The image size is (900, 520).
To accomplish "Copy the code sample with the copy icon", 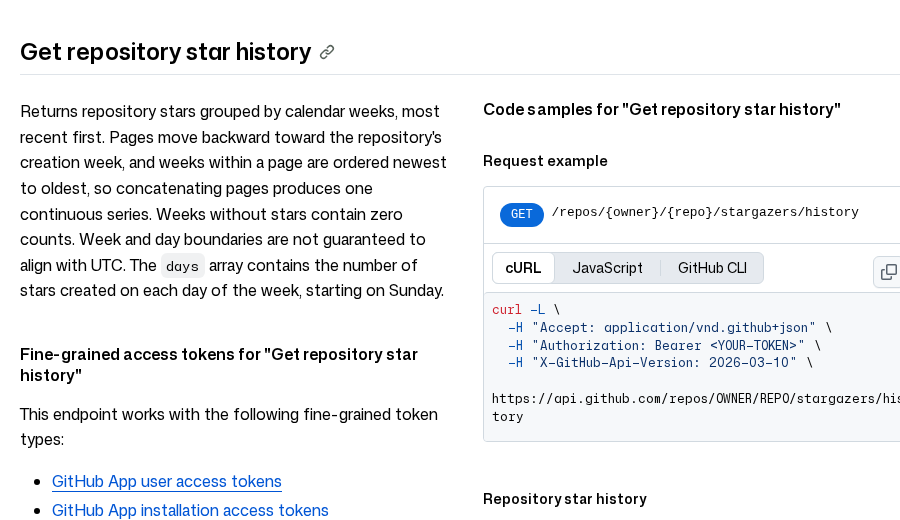I will tap(888, 271).
